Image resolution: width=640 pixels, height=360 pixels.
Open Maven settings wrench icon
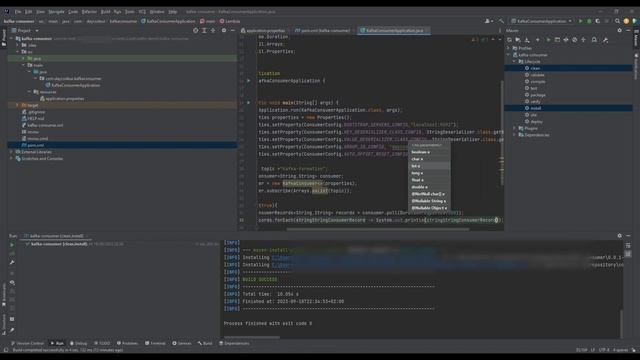coord(606,40)
